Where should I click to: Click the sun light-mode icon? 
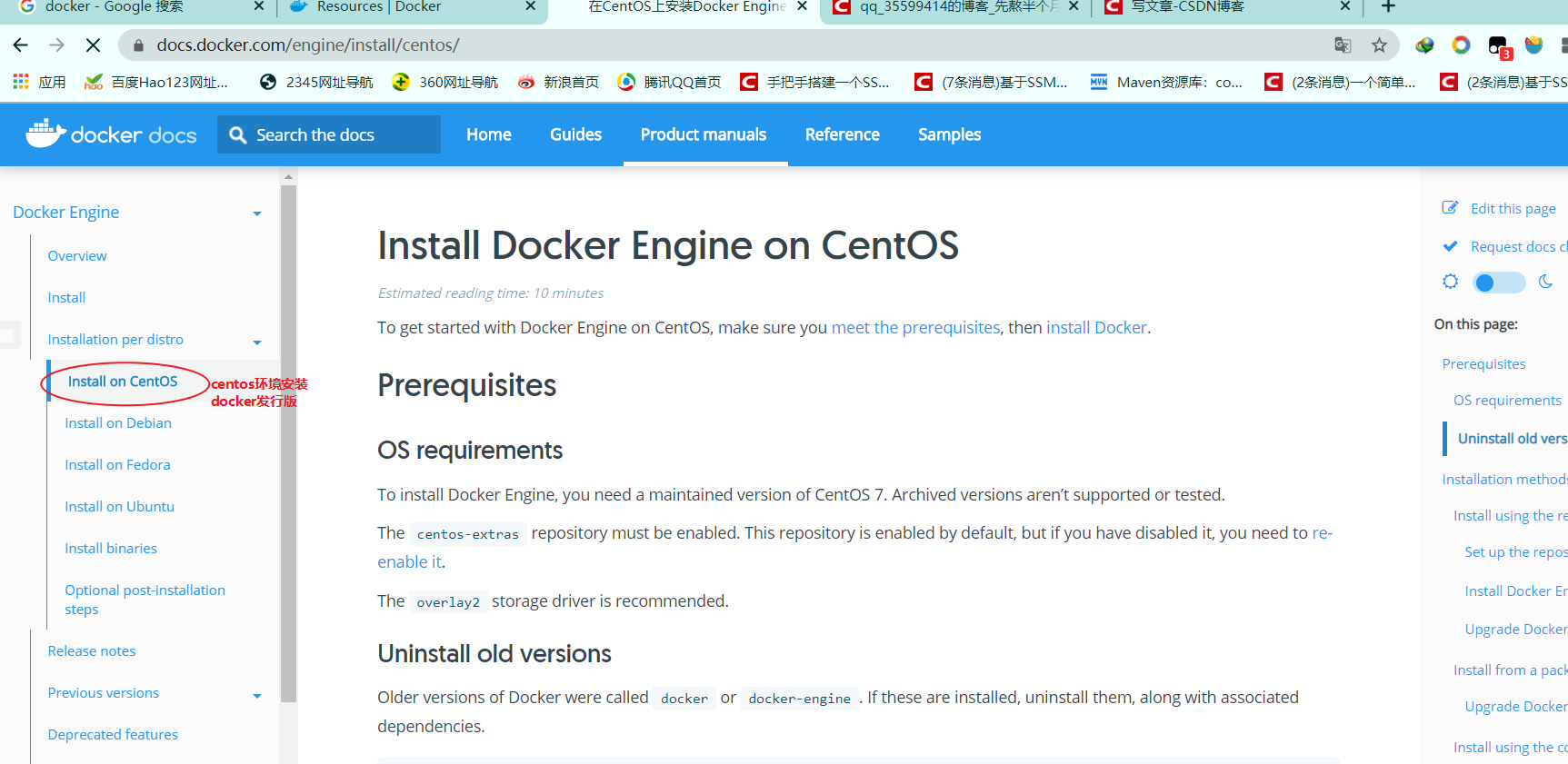[x=1451, y=282]
